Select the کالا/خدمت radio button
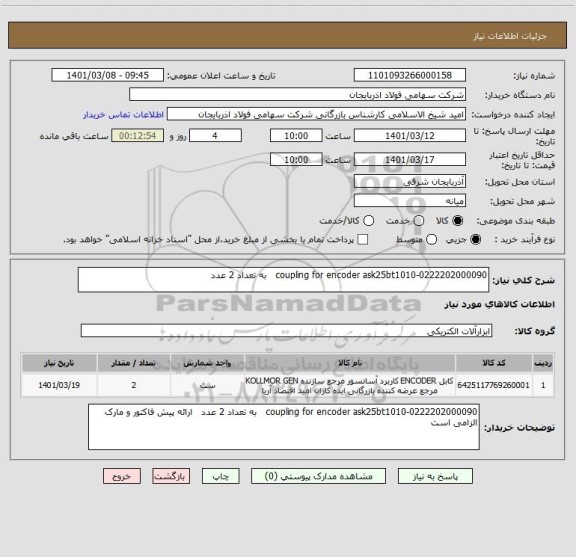 coord(368,220)
